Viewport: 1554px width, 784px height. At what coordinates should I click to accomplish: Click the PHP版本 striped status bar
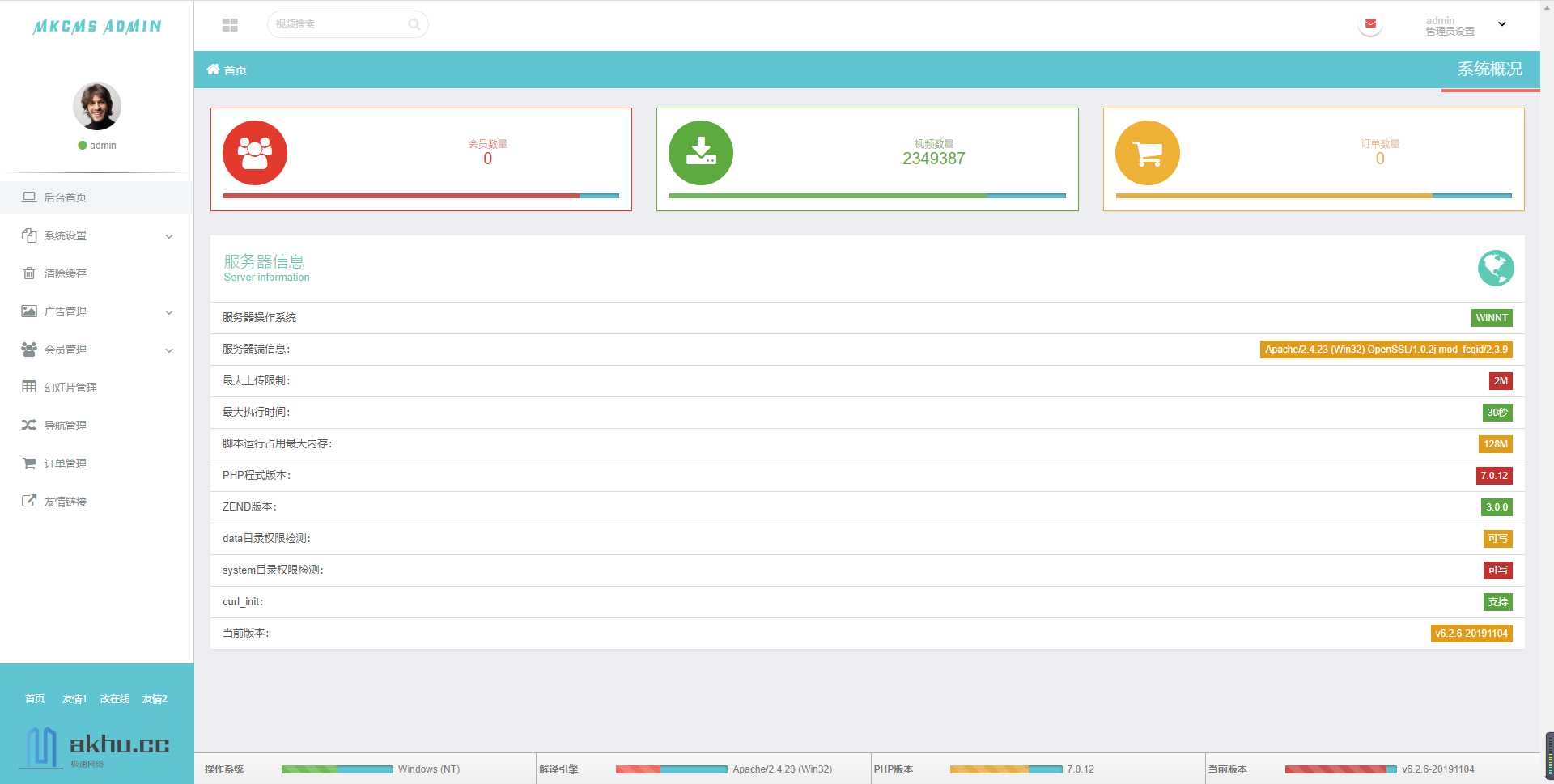pos(1006,769)
